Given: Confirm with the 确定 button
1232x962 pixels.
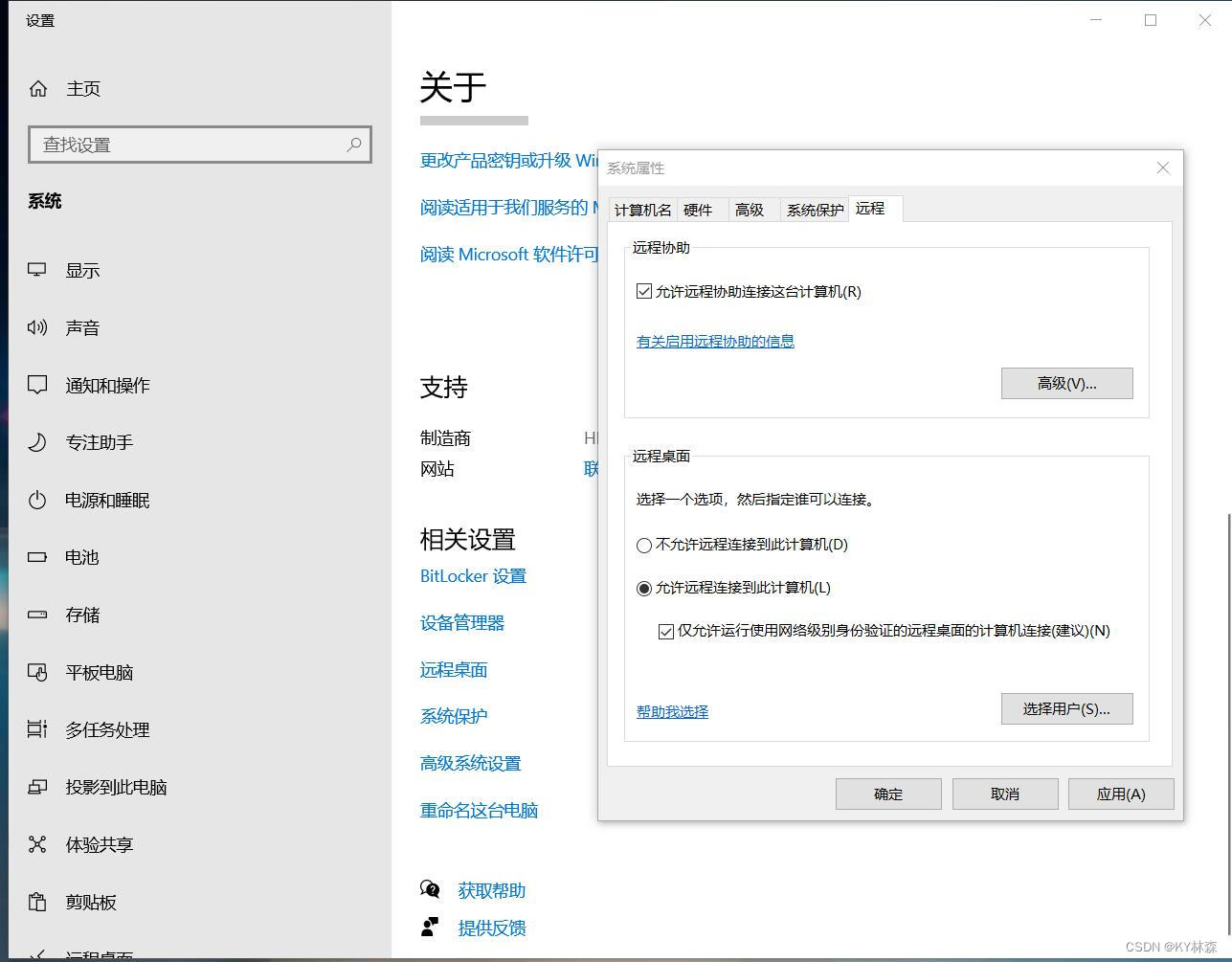Looking at the screenshot, I should pos(888,794).
